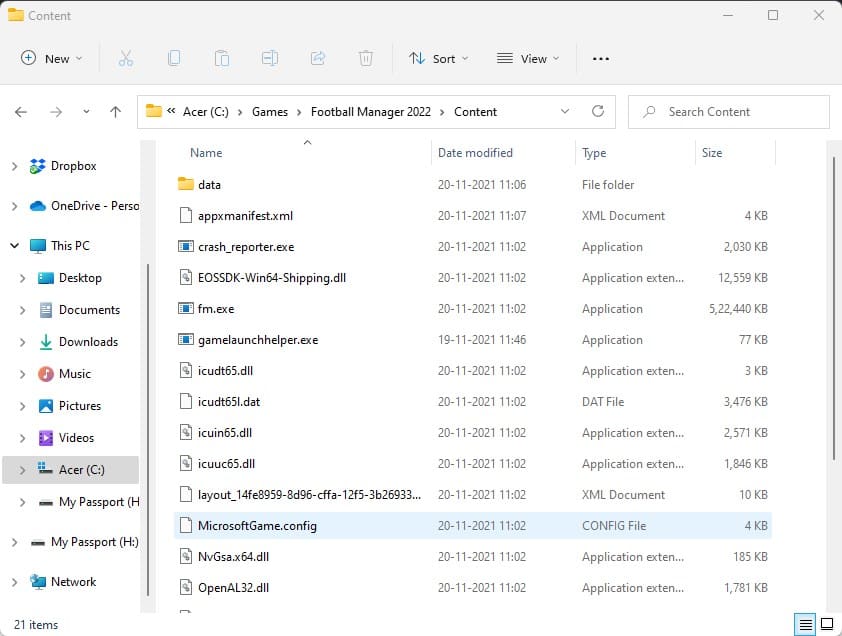This screenshot has width=842, height=636.
Task: Refresh the Content folder view
Action: (x=598, y=111)
